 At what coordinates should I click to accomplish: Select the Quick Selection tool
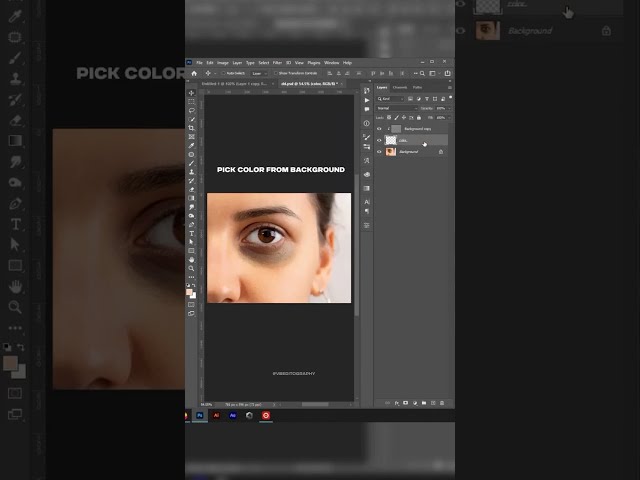(x=191, y=119)
